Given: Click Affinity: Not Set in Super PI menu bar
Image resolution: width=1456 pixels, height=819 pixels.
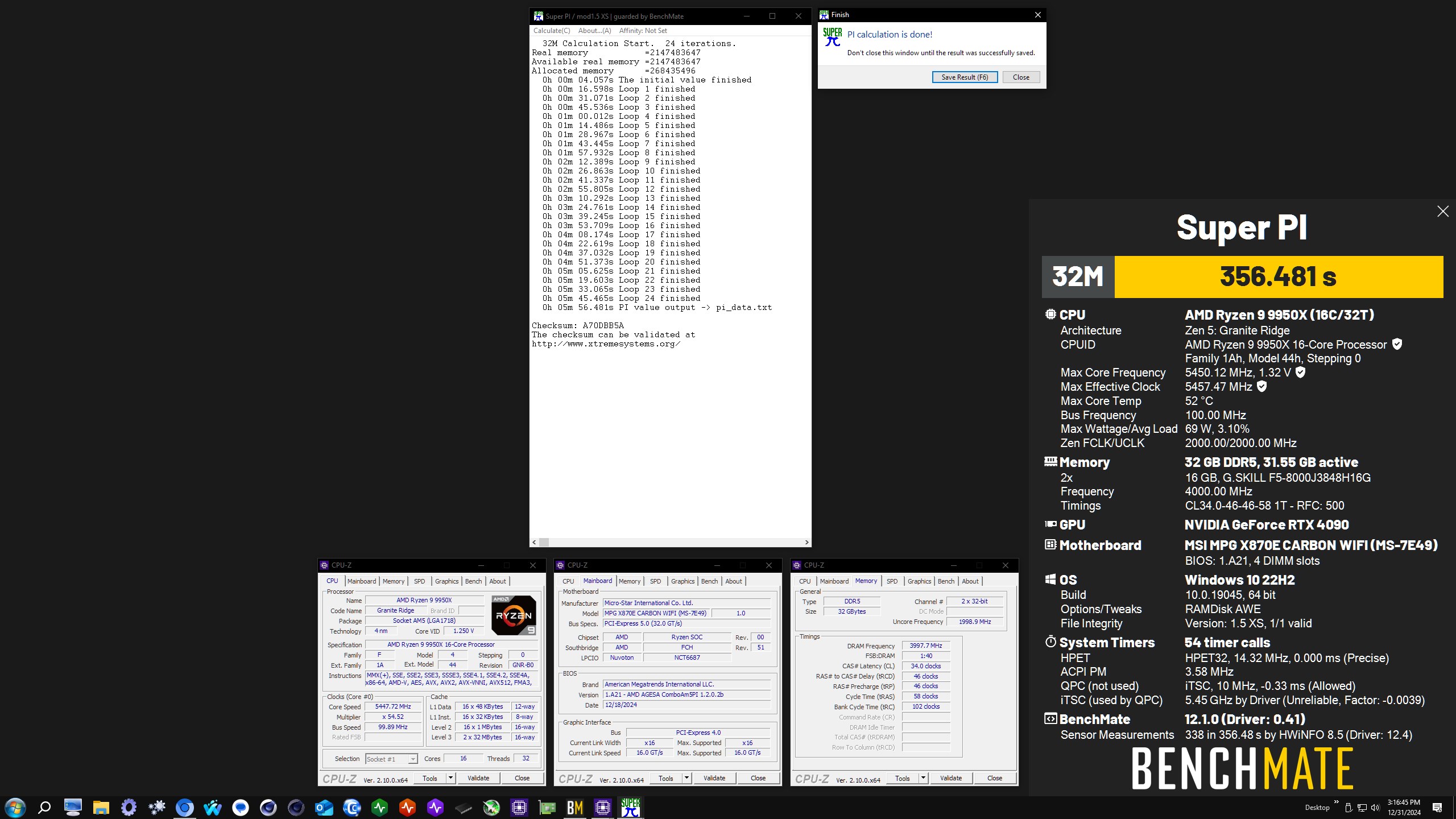Looking at the screenshot, I should tap(643, 31).
